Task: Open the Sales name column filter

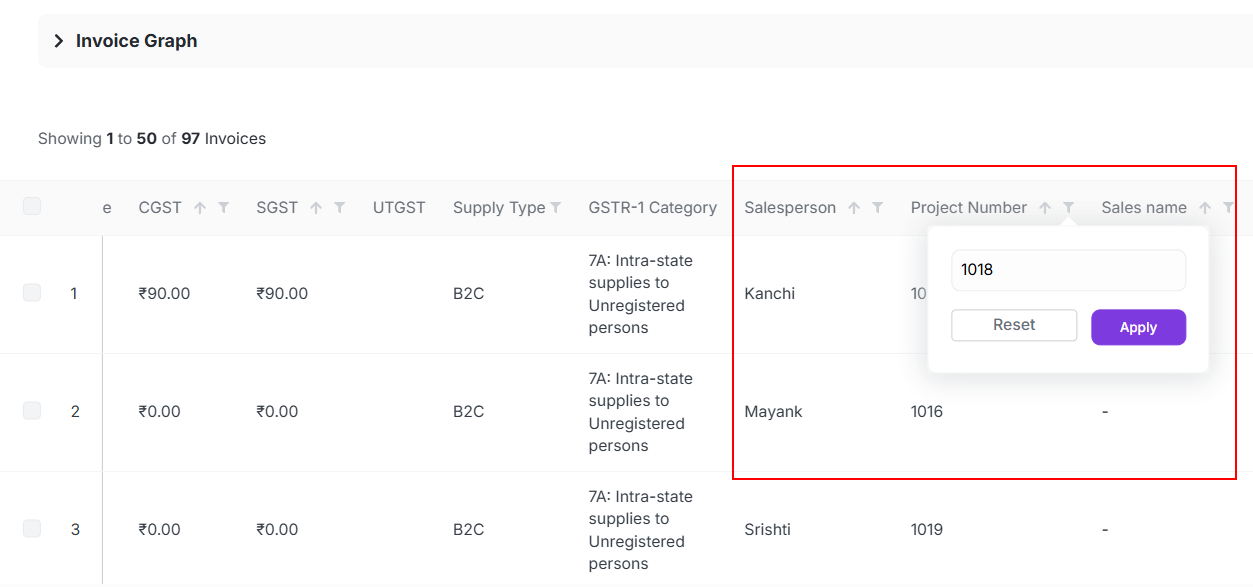Action: click(x=1229, y=208)
